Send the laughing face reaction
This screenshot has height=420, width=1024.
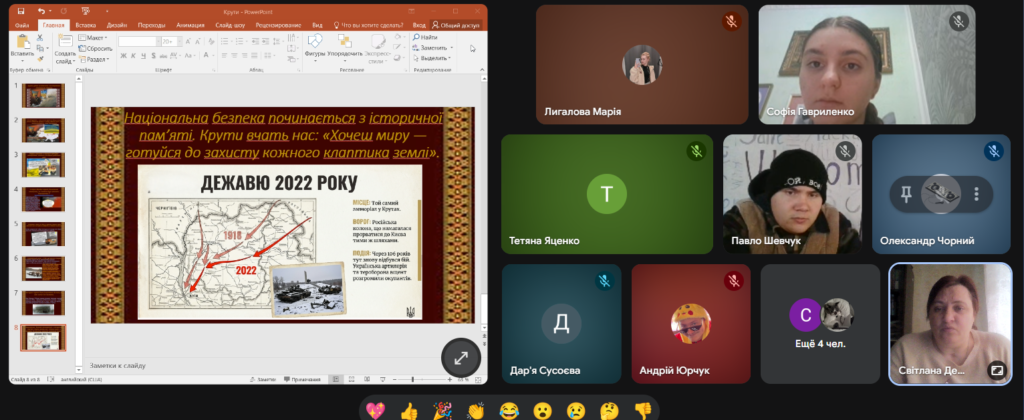point(507,408)
